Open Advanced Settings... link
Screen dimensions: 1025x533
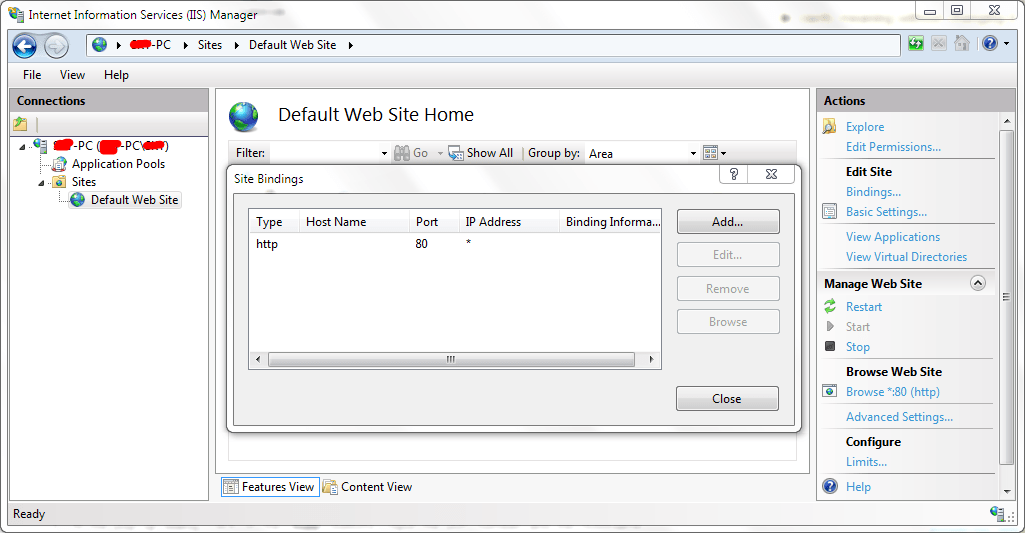point(899,417)
